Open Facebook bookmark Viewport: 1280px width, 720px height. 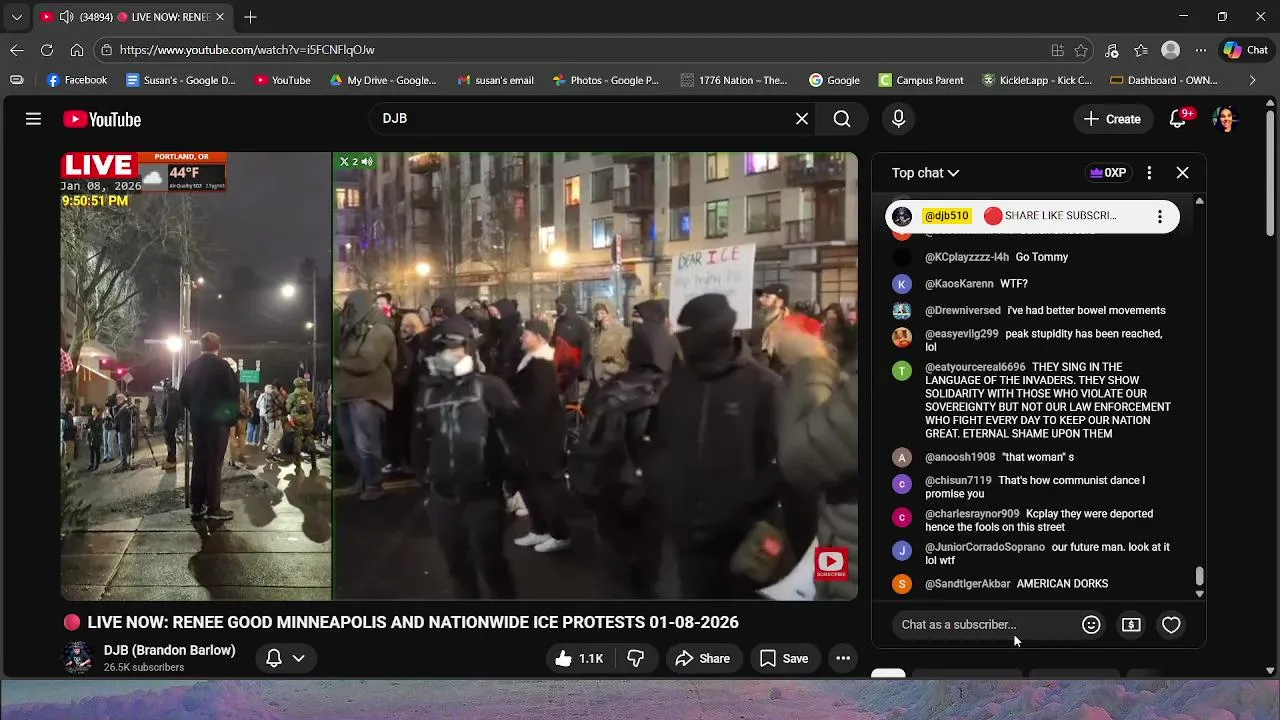pos(77,80)
